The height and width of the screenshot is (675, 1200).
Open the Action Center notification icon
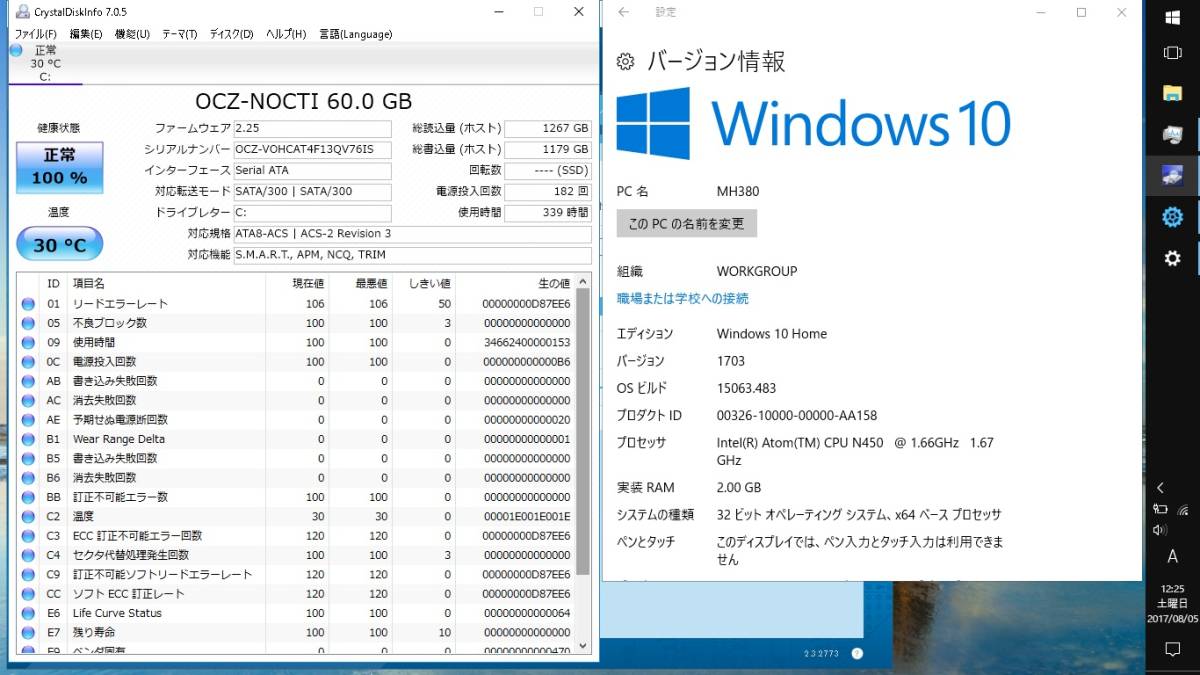click(1172, 649)
